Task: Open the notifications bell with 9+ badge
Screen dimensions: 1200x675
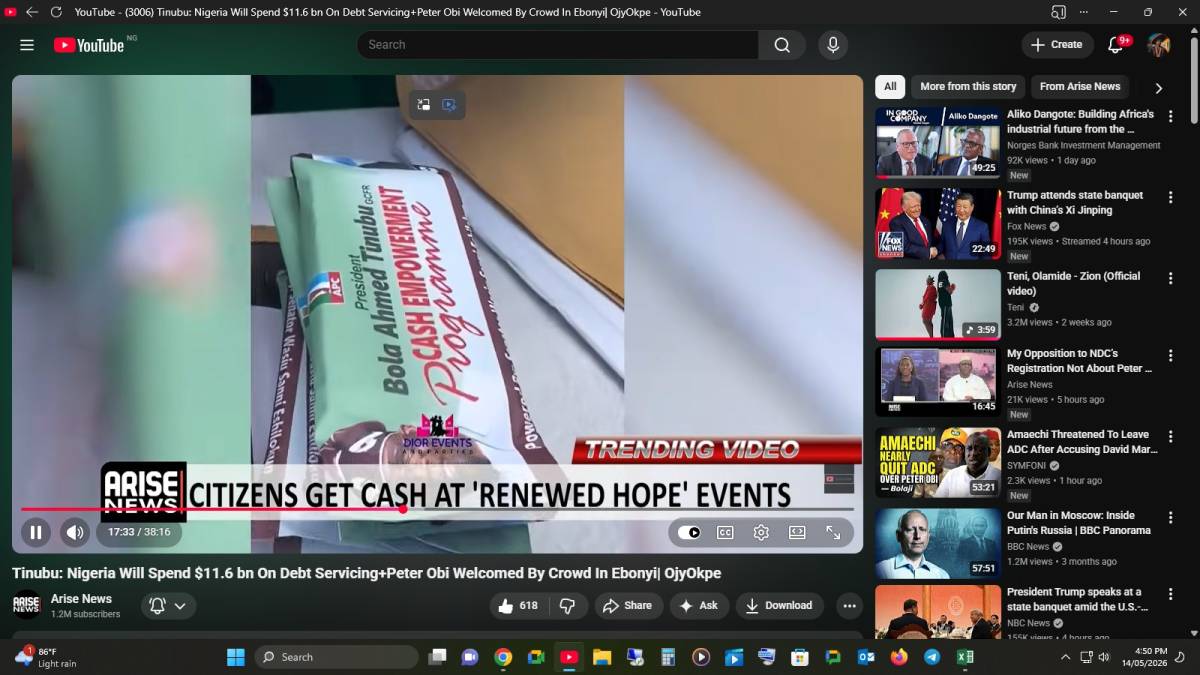Action: click(x=1116, y=45)
